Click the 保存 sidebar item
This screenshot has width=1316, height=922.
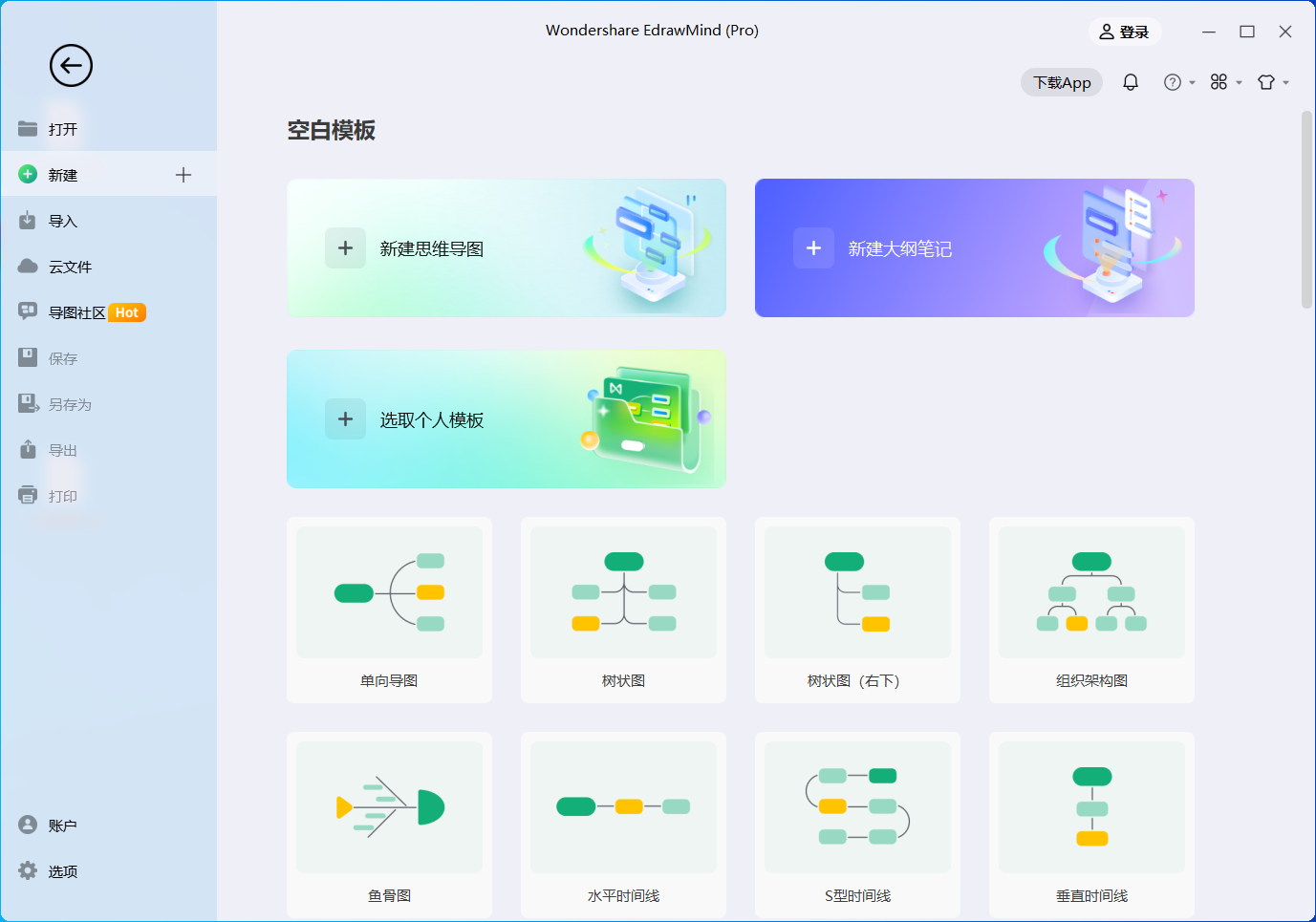(x=109, y=358)
